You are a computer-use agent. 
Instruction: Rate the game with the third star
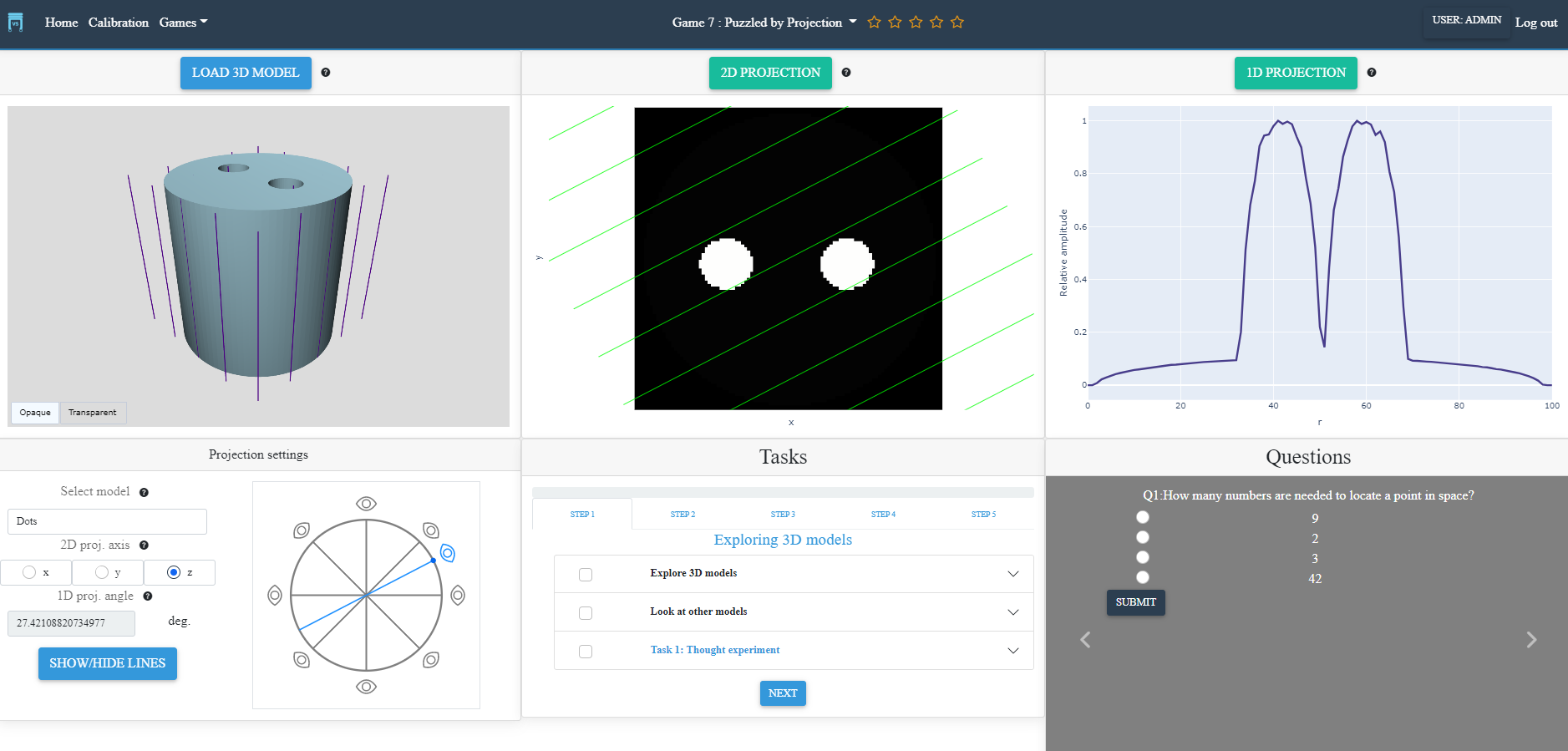click(916, 23)
